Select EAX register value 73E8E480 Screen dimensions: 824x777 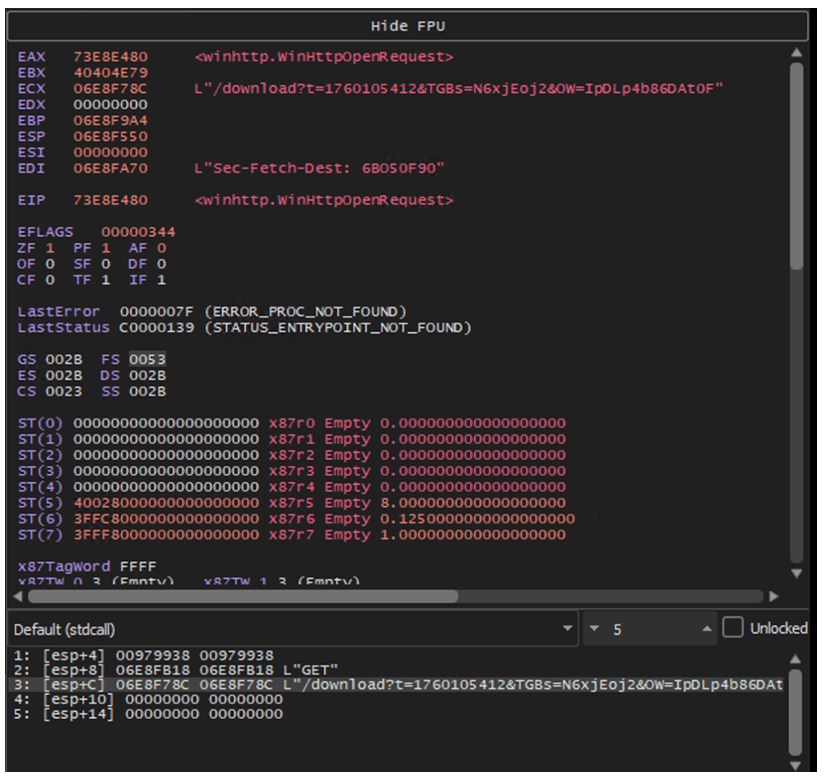111,57
